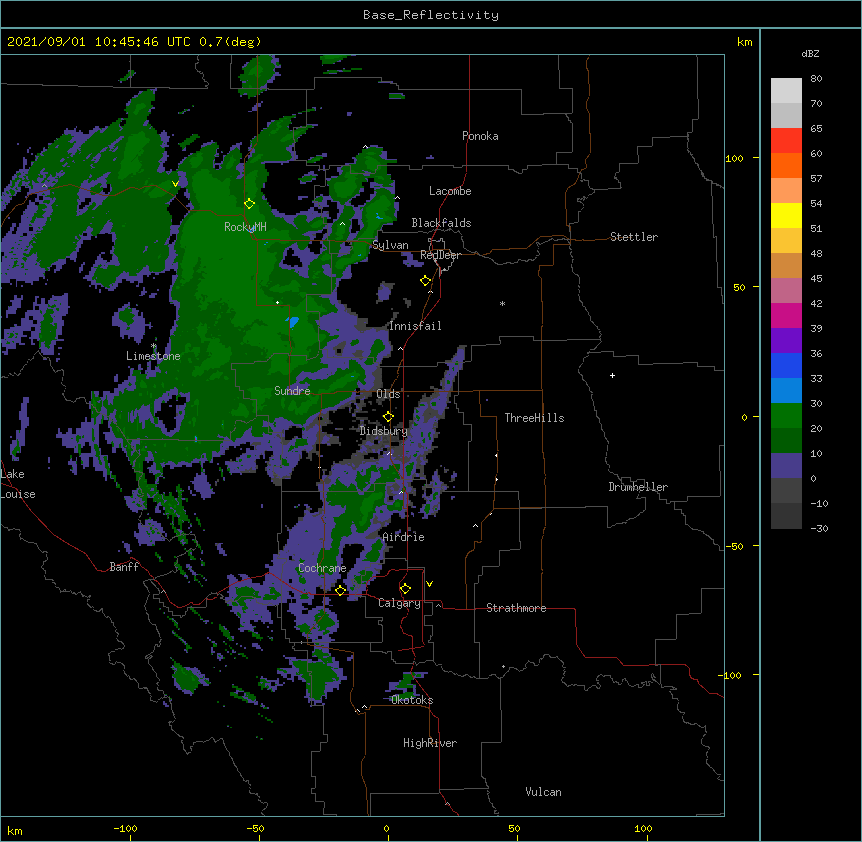Select the bright green 20-30 dBZ legend swatch
This screenshot has height=842, width=862.
click(786, 416)
